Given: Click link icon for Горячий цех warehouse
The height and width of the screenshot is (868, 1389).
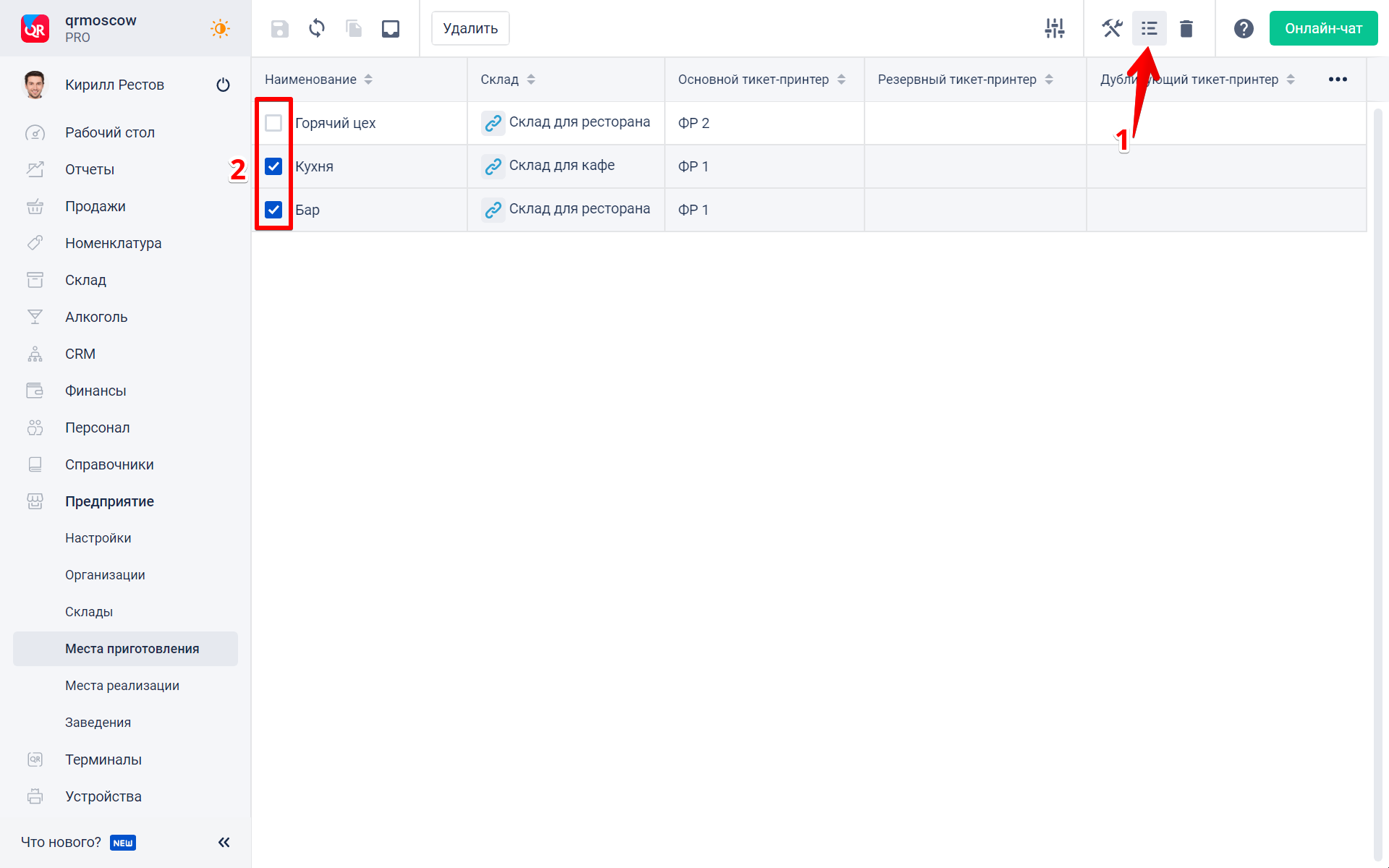Looking at the screenshot, I should click(x=493, y=123).
